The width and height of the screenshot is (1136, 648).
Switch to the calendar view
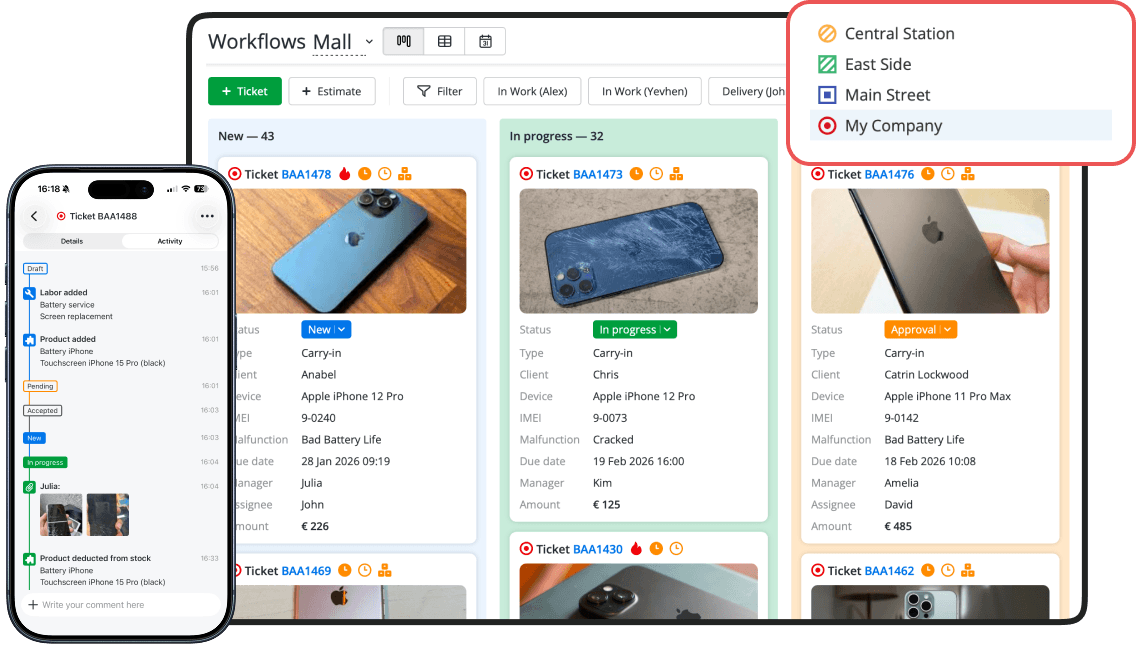tap(485, 41)
